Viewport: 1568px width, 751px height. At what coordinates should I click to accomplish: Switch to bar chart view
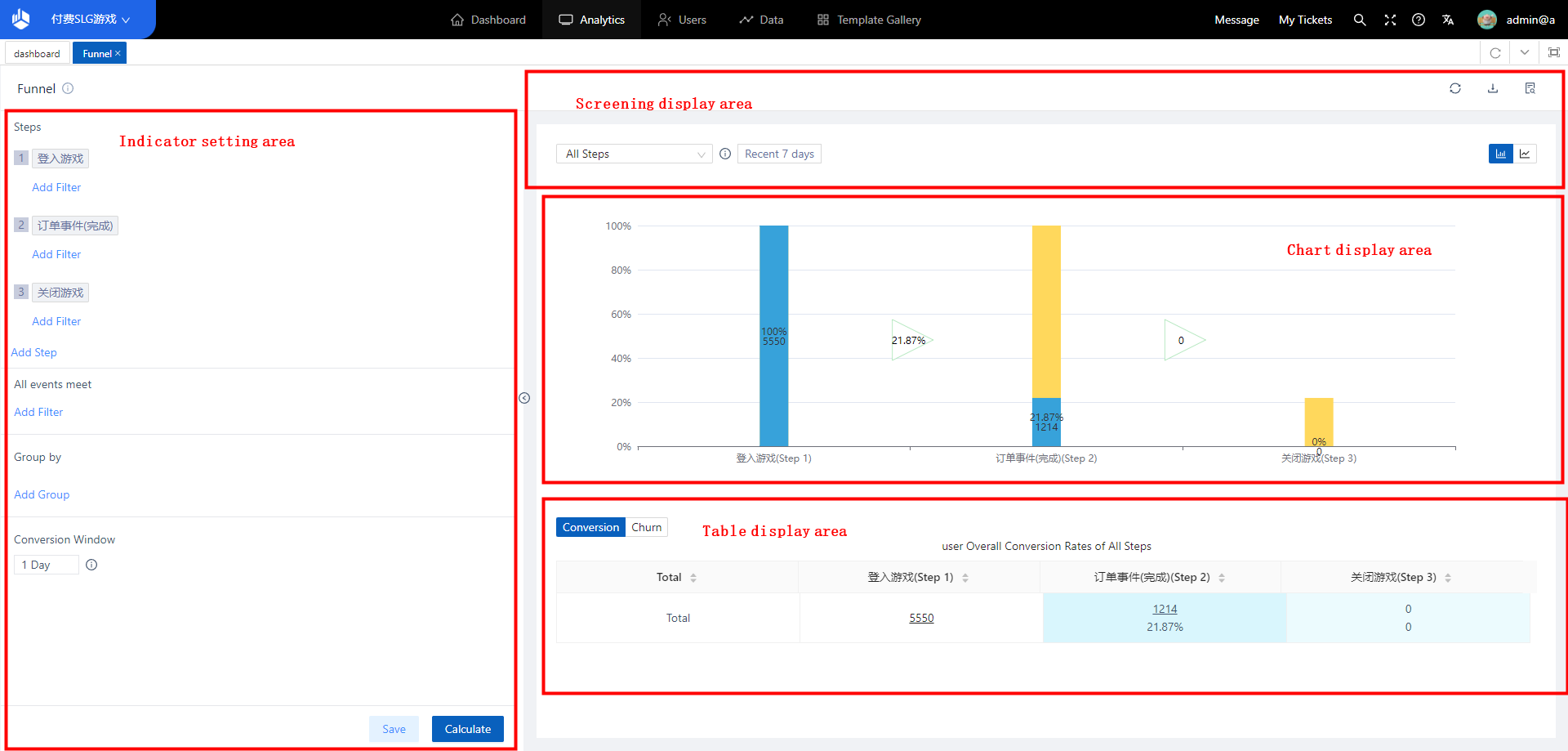point(1500,154)
